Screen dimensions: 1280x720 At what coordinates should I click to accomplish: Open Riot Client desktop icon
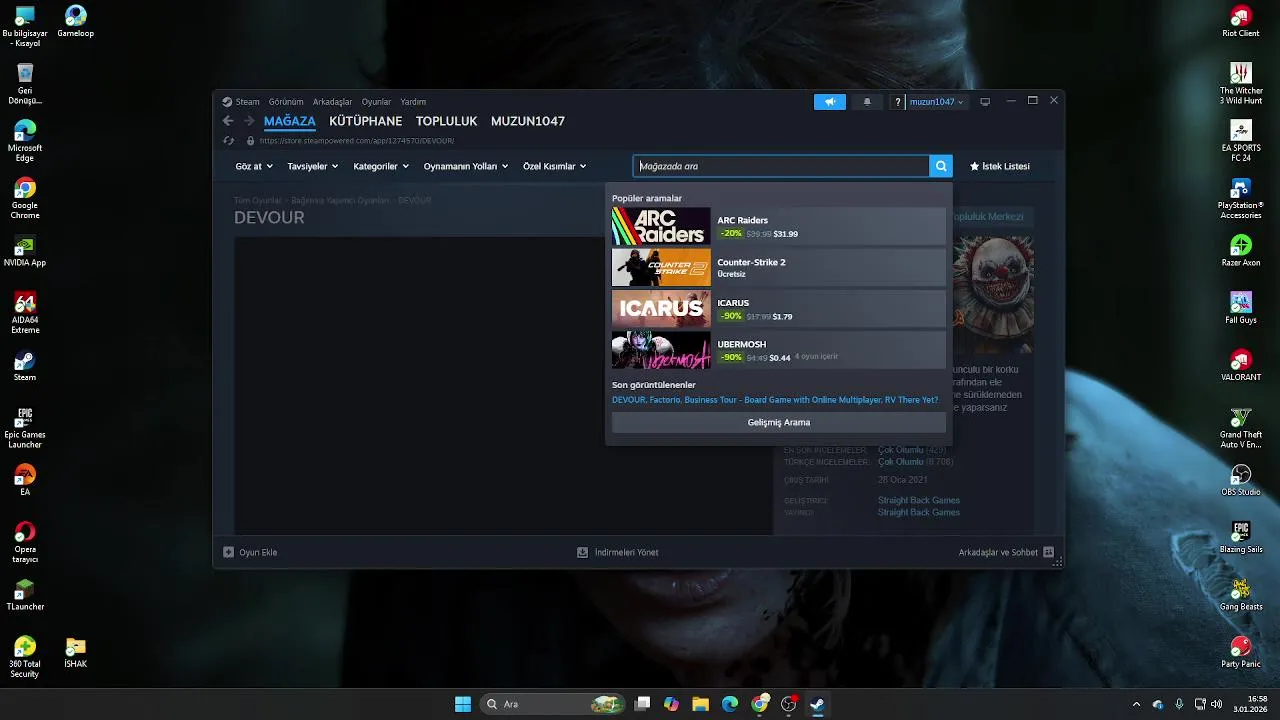[1241, 21]
